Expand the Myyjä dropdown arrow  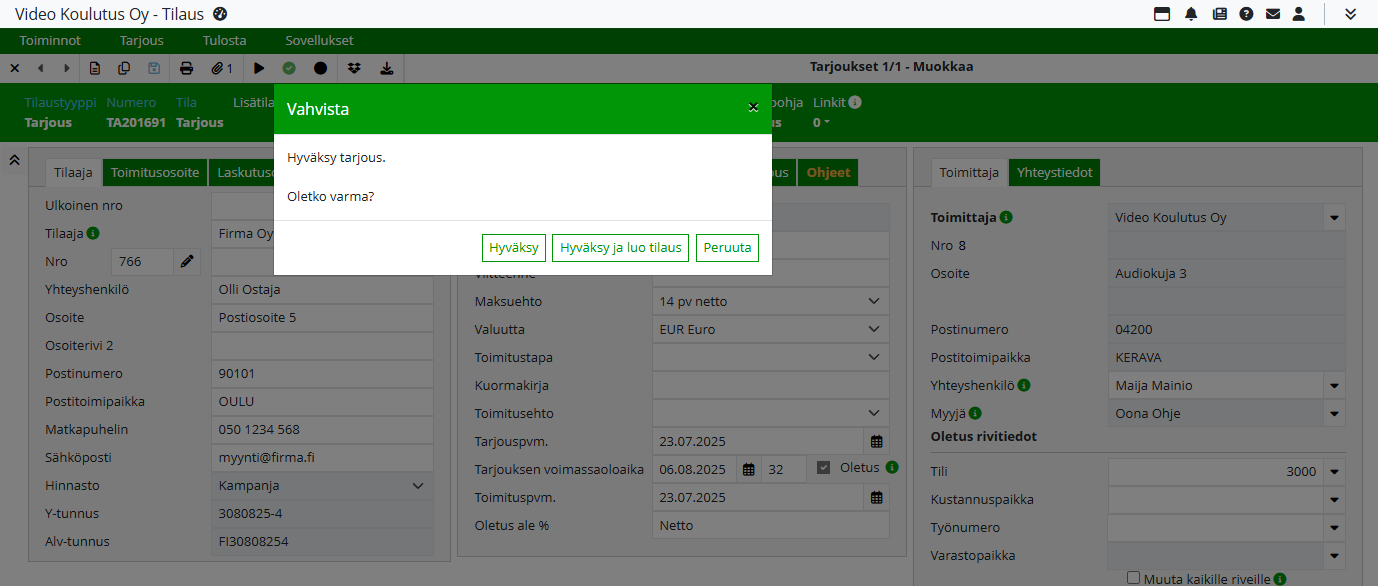tap(1334, 414)
